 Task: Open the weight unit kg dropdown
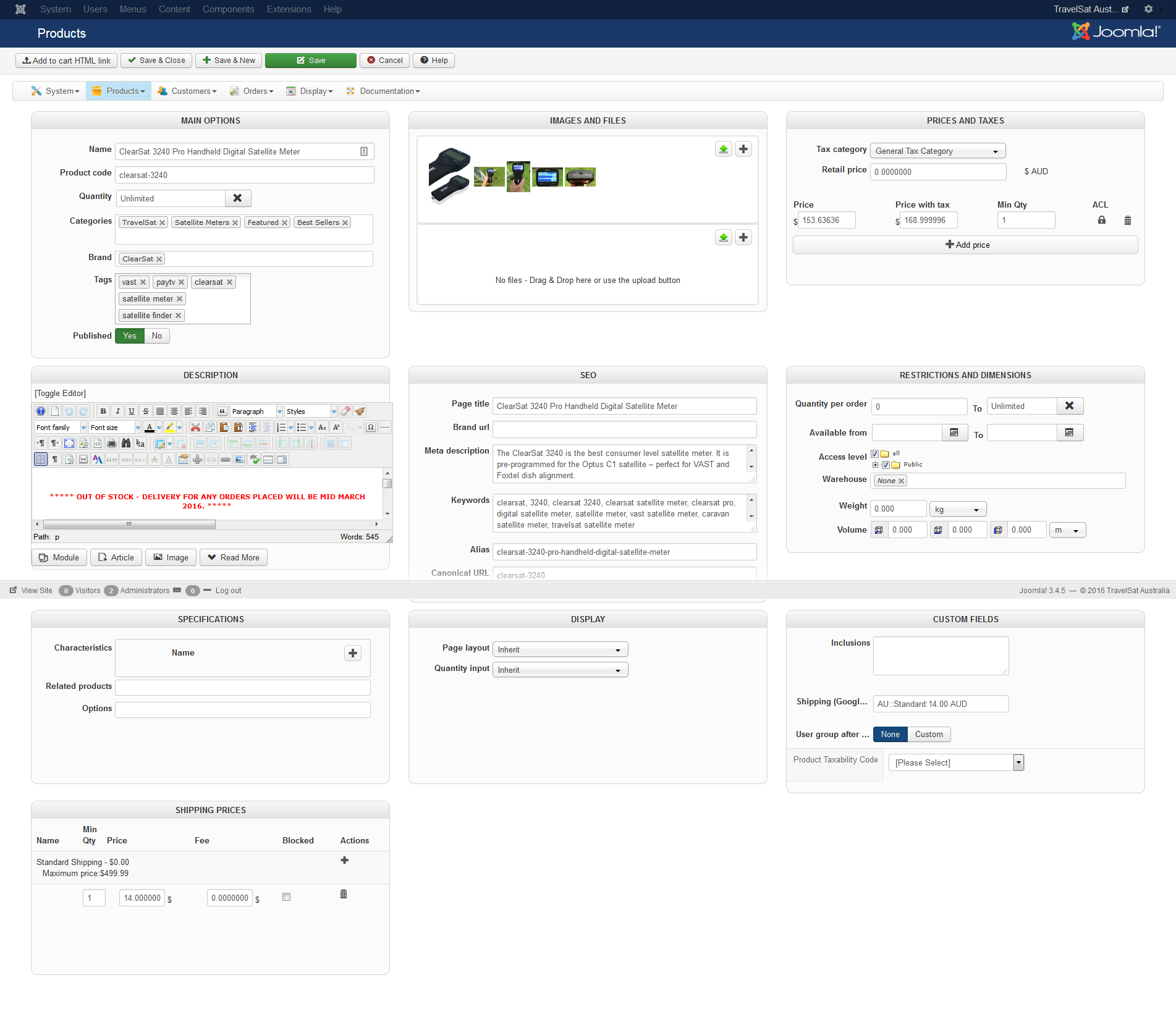(958, 510)
